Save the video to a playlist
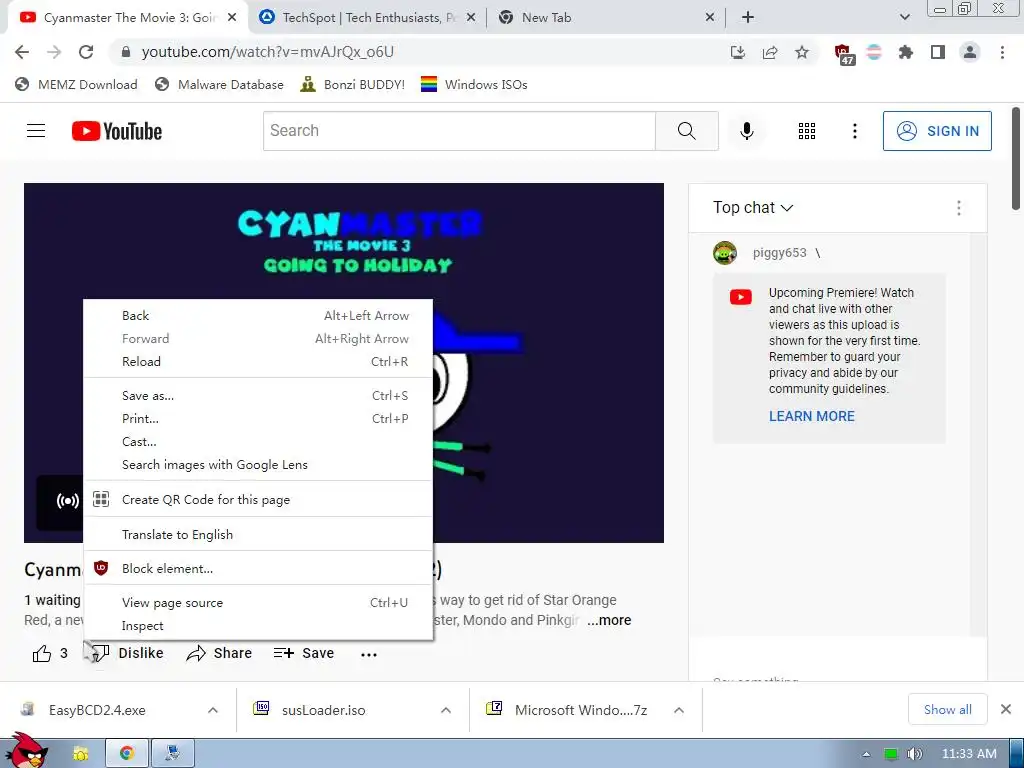1024x768 pixels. [304, 653]
